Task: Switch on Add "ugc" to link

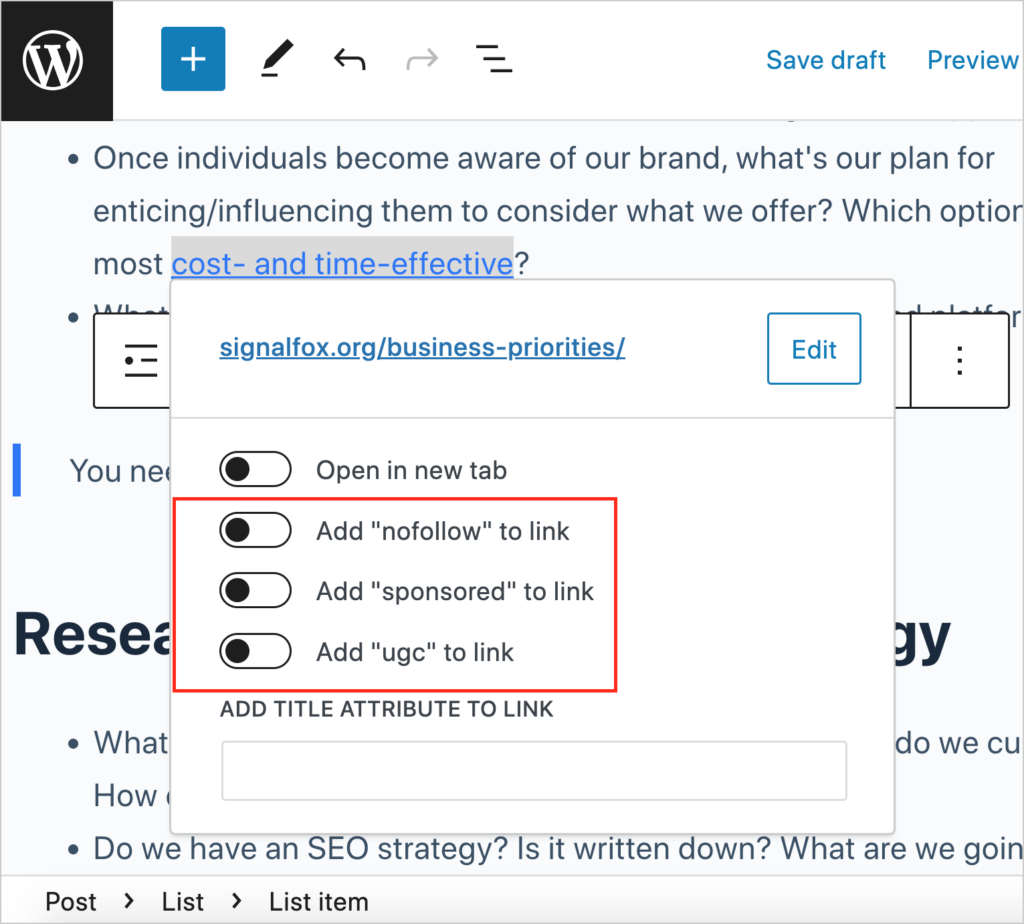Action: [x=255, y=652]
